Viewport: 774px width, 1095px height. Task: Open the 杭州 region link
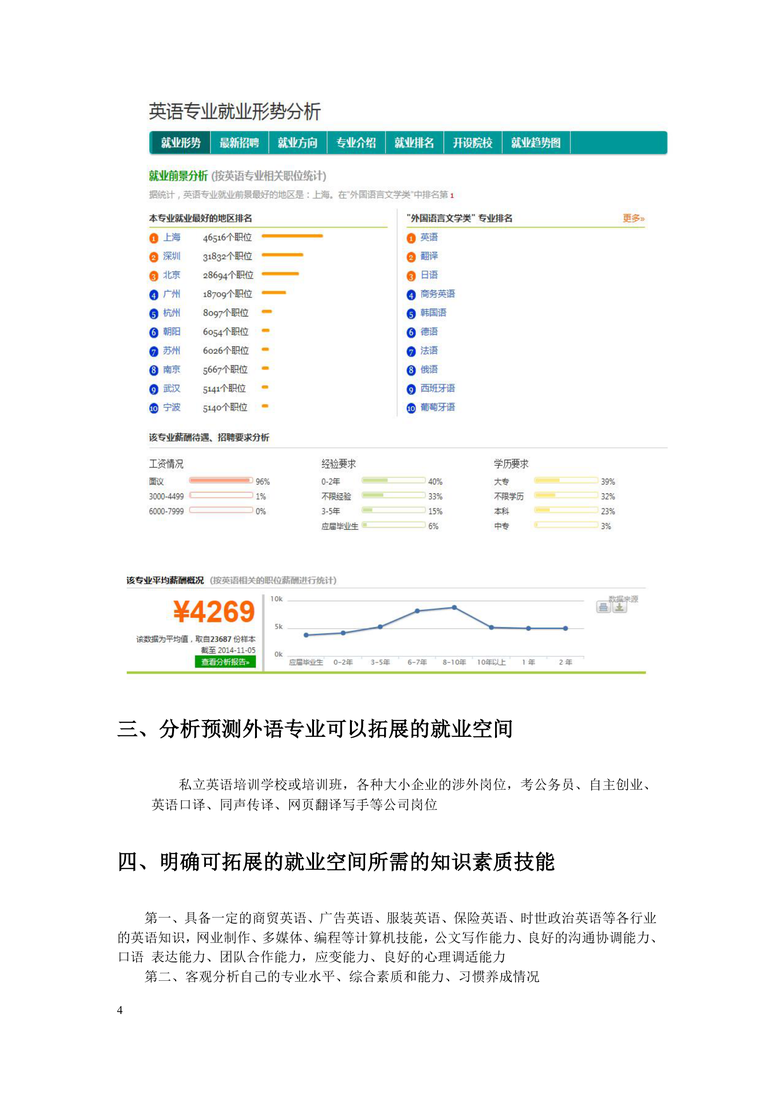pos(172,313)
